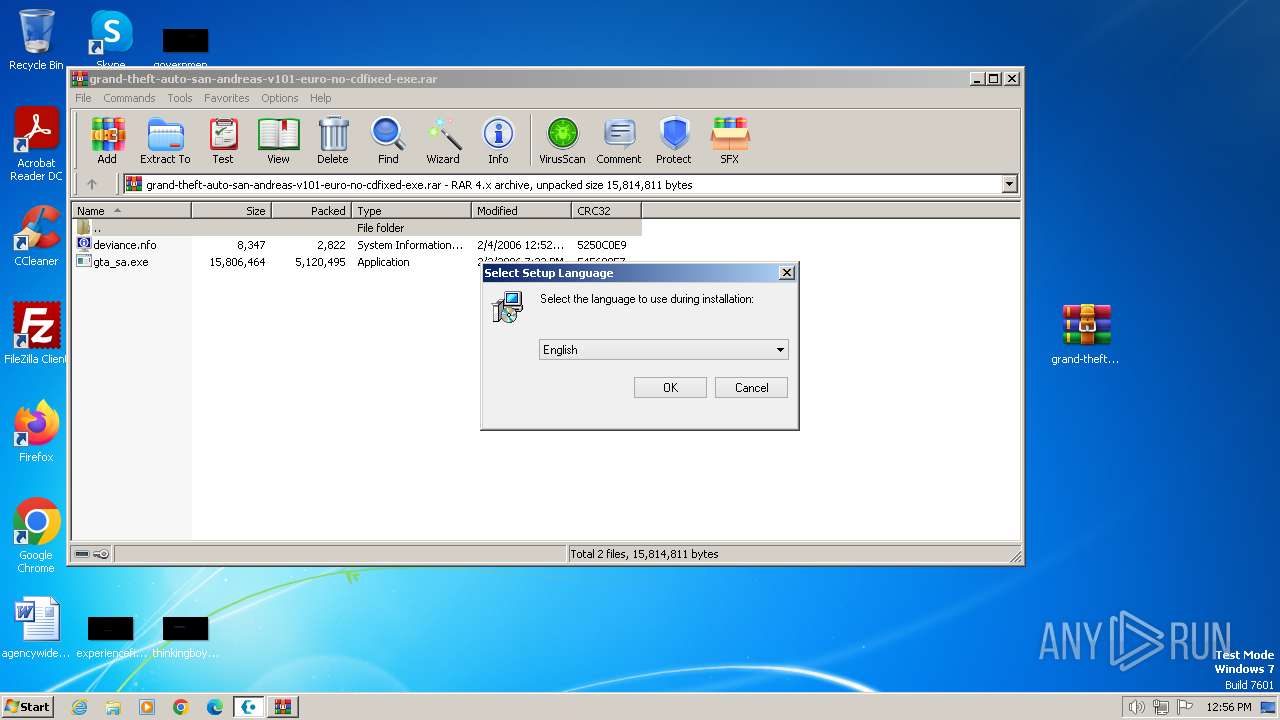Click the status bar total files text
This screenshot has height=720, width=1280.
coord(644,554)
